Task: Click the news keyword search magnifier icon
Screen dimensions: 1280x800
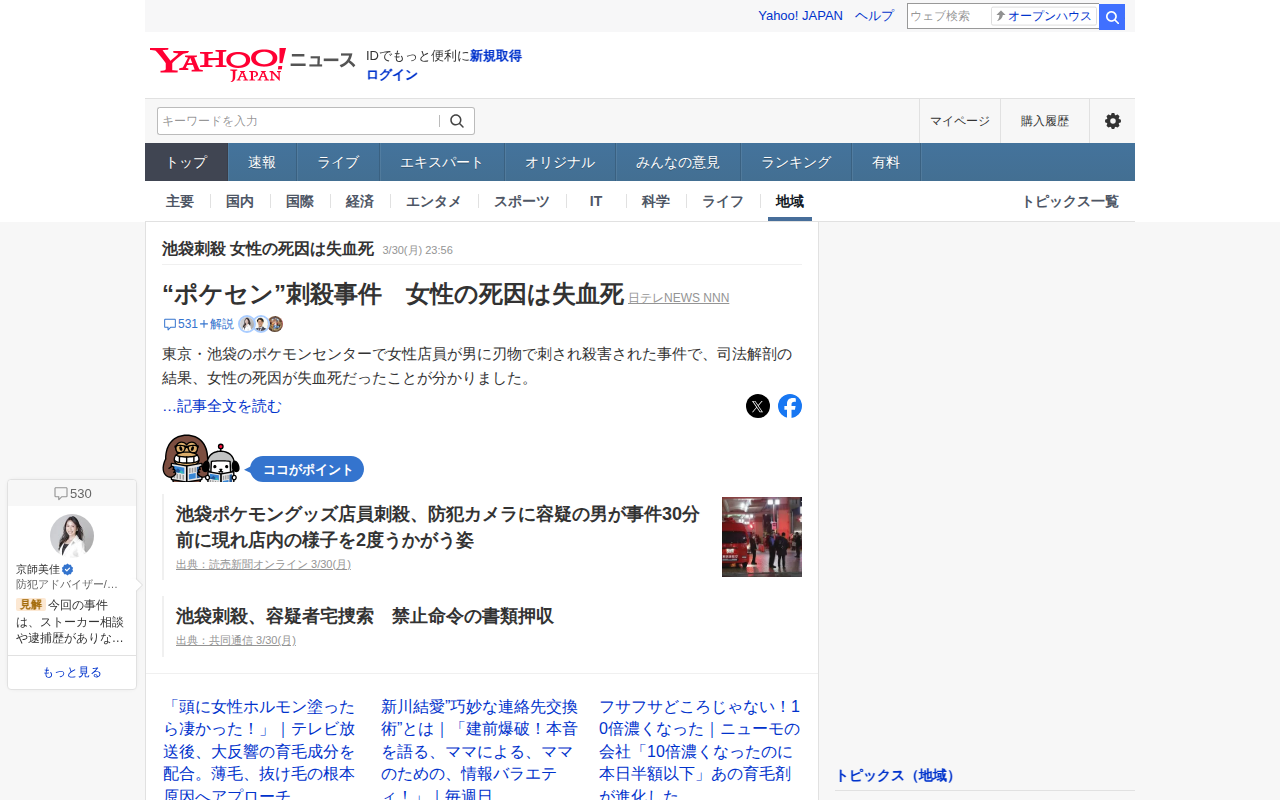Action: (457, 121)
